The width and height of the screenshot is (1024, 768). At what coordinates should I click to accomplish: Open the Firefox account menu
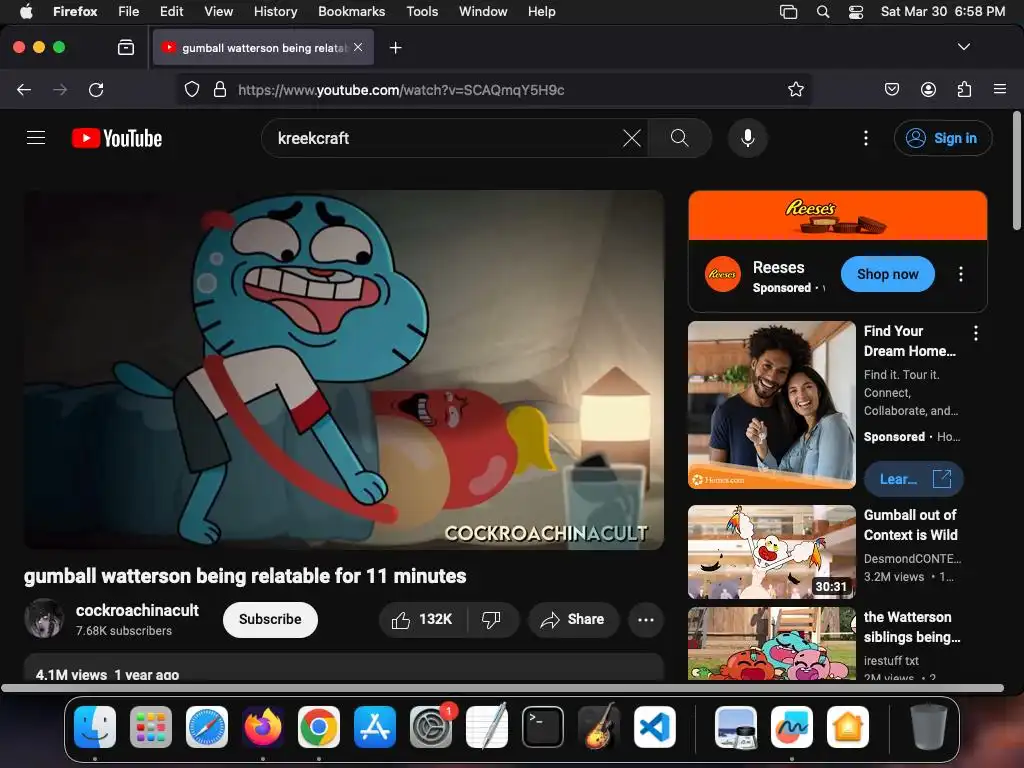(928, 89)
